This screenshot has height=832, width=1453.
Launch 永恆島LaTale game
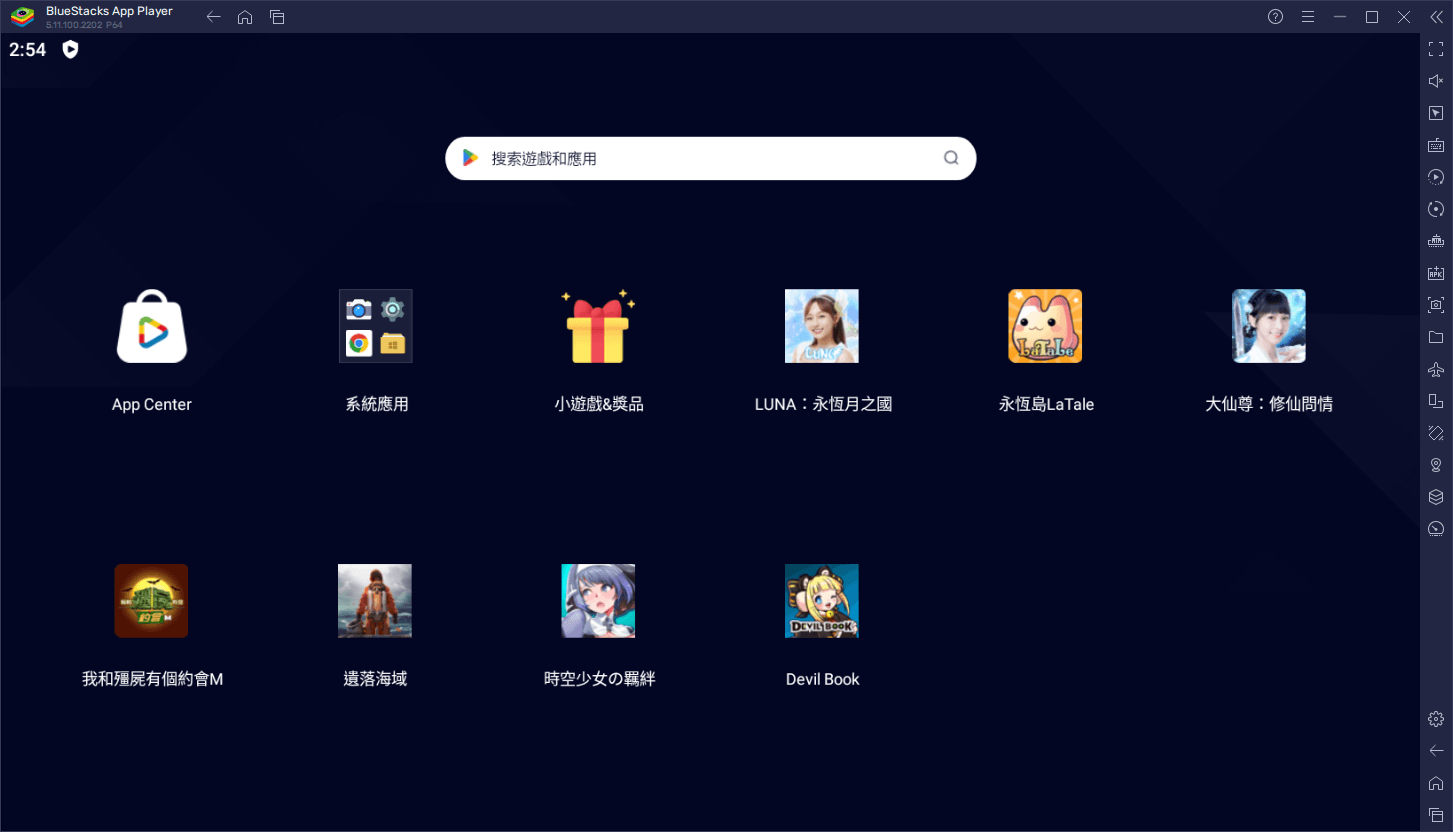(1045, 326)
